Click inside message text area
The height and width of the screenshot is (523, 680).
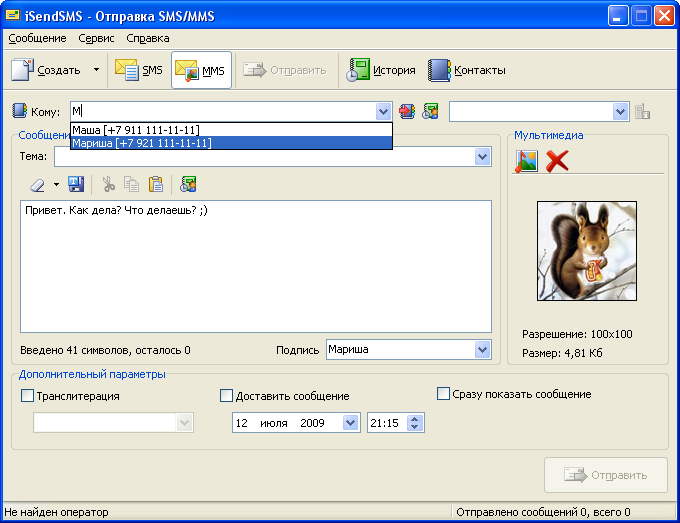click(x=256, y=266)
